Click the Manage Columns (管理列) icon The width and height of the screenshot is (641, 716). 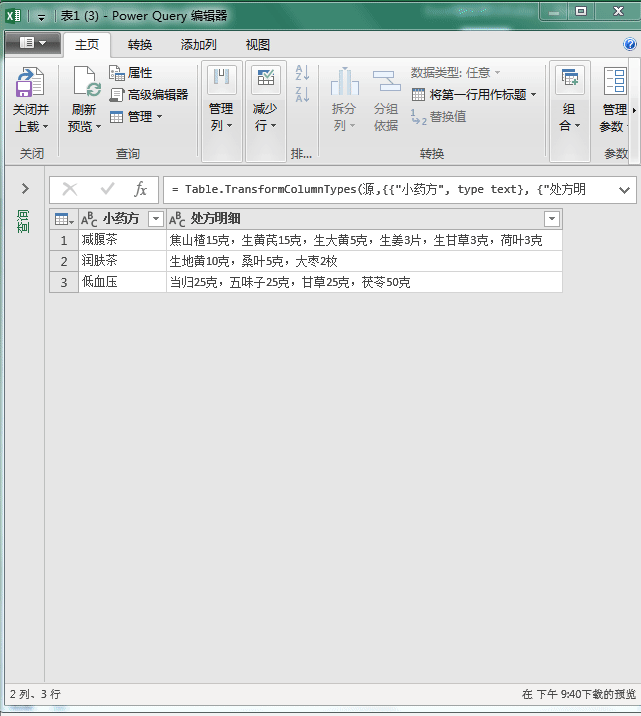pos(221,79)
